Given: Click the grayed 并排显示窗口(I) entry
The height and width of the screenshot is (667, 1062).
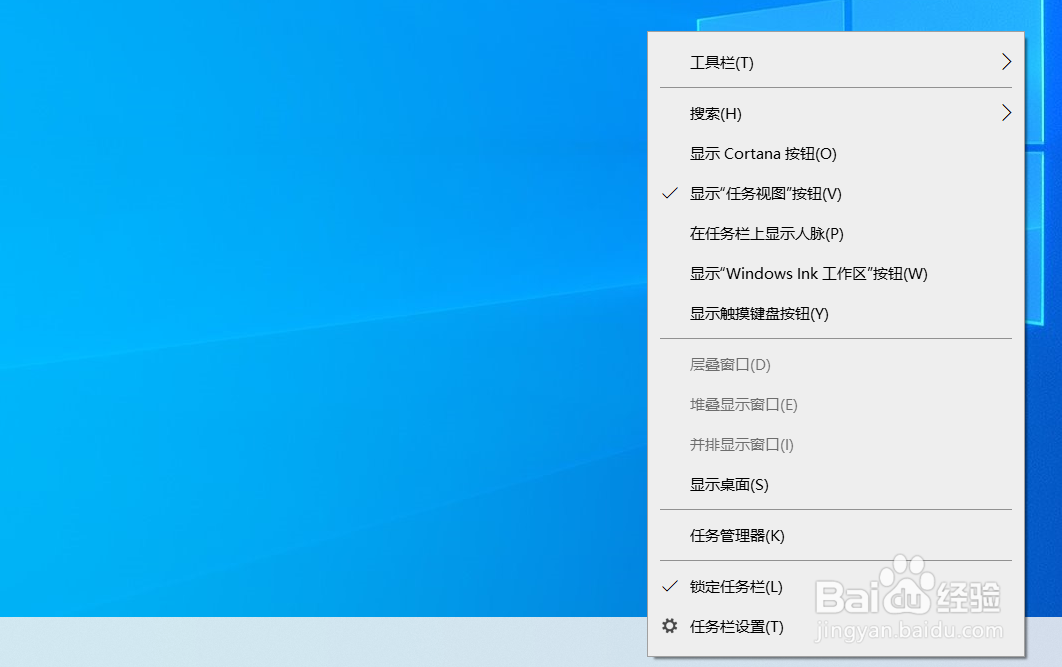Looking at the screenshot, I should pyautogui.click(x=742, y=444).
